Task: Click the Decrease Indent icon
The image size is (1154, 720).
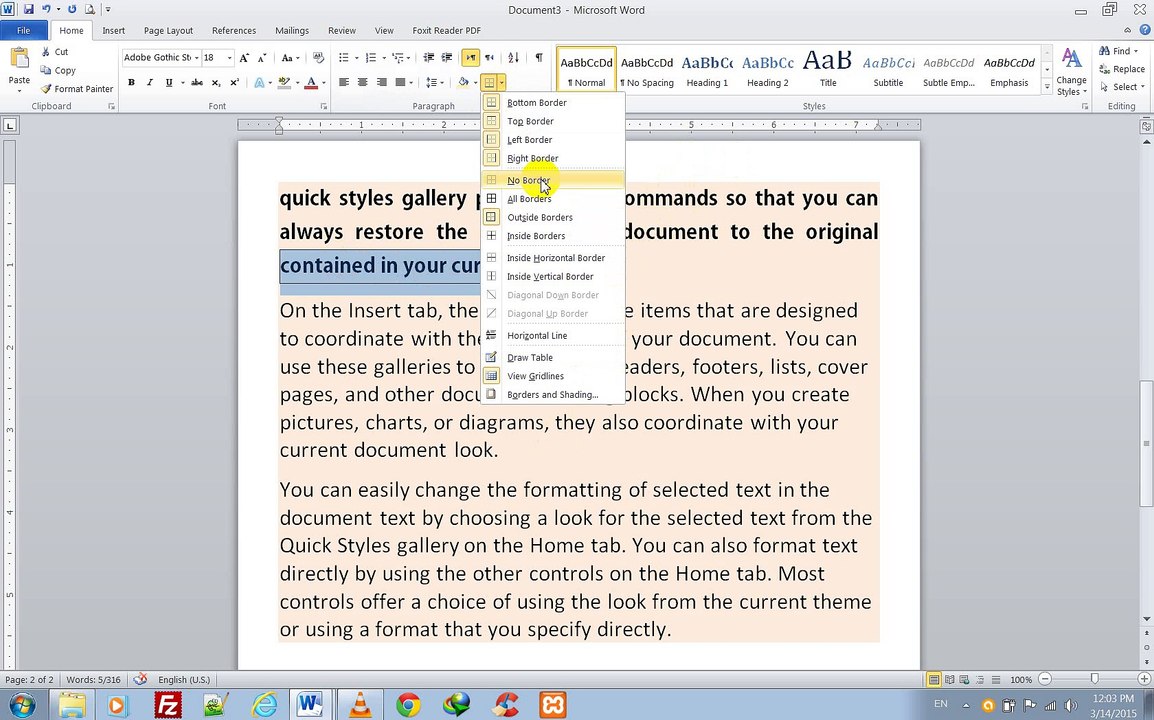Action: [428, 57]
